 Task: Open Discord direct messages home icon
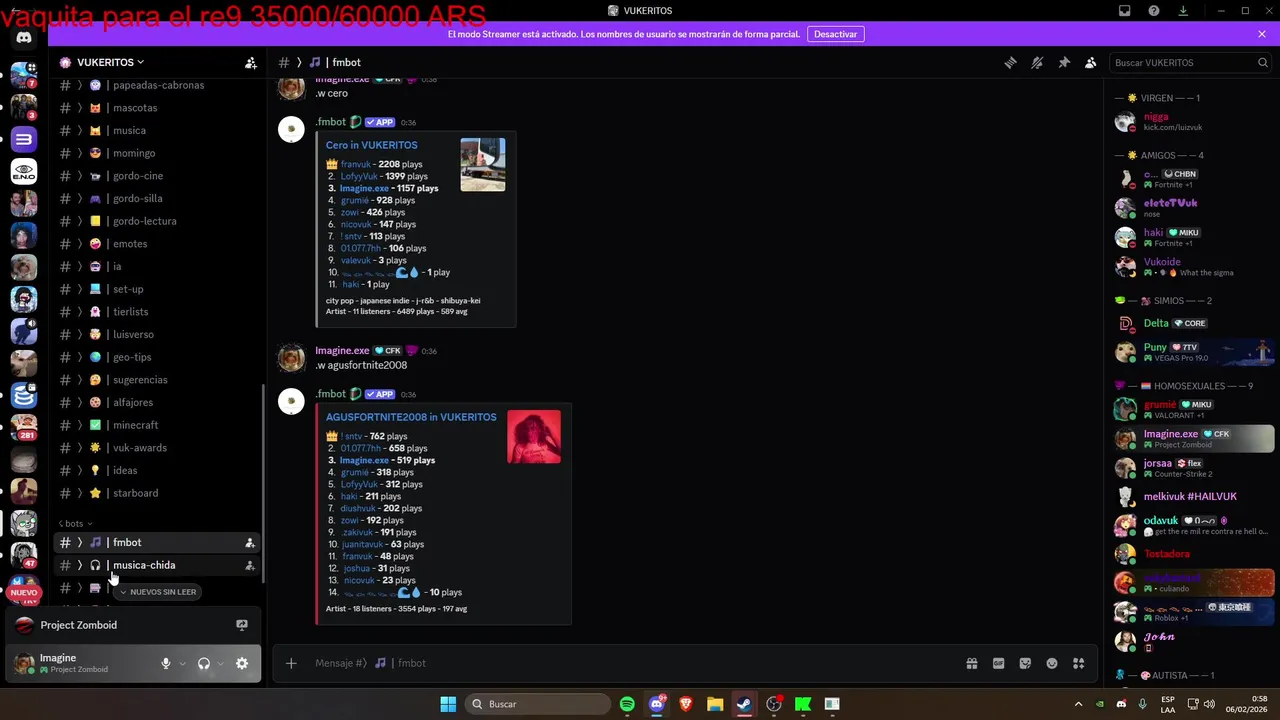tap(24, 38)
